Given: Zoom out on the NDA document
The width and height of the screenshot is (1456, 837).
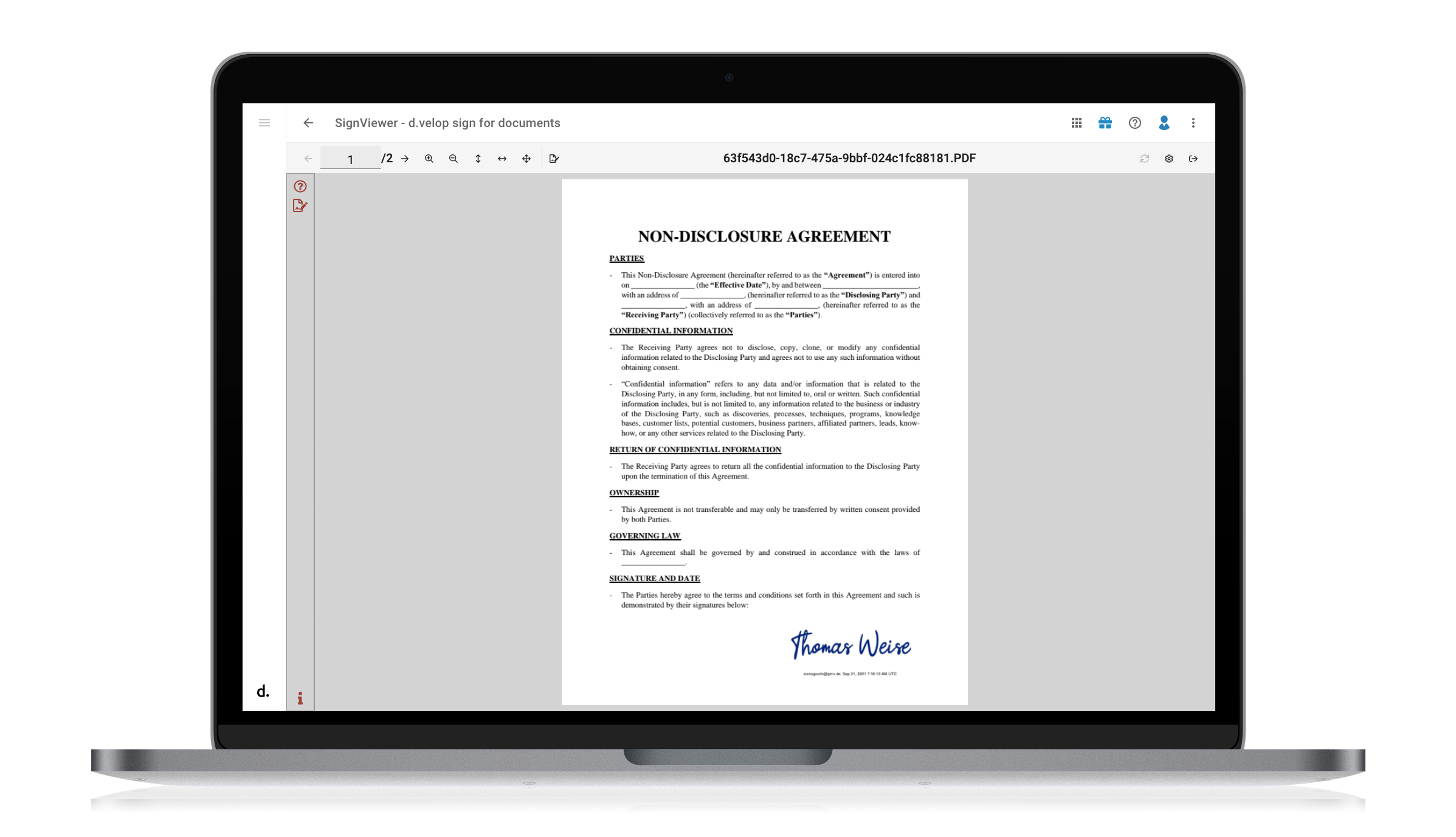Looking at the screenshot, I should pyautogui.click(x=454, y=158).
